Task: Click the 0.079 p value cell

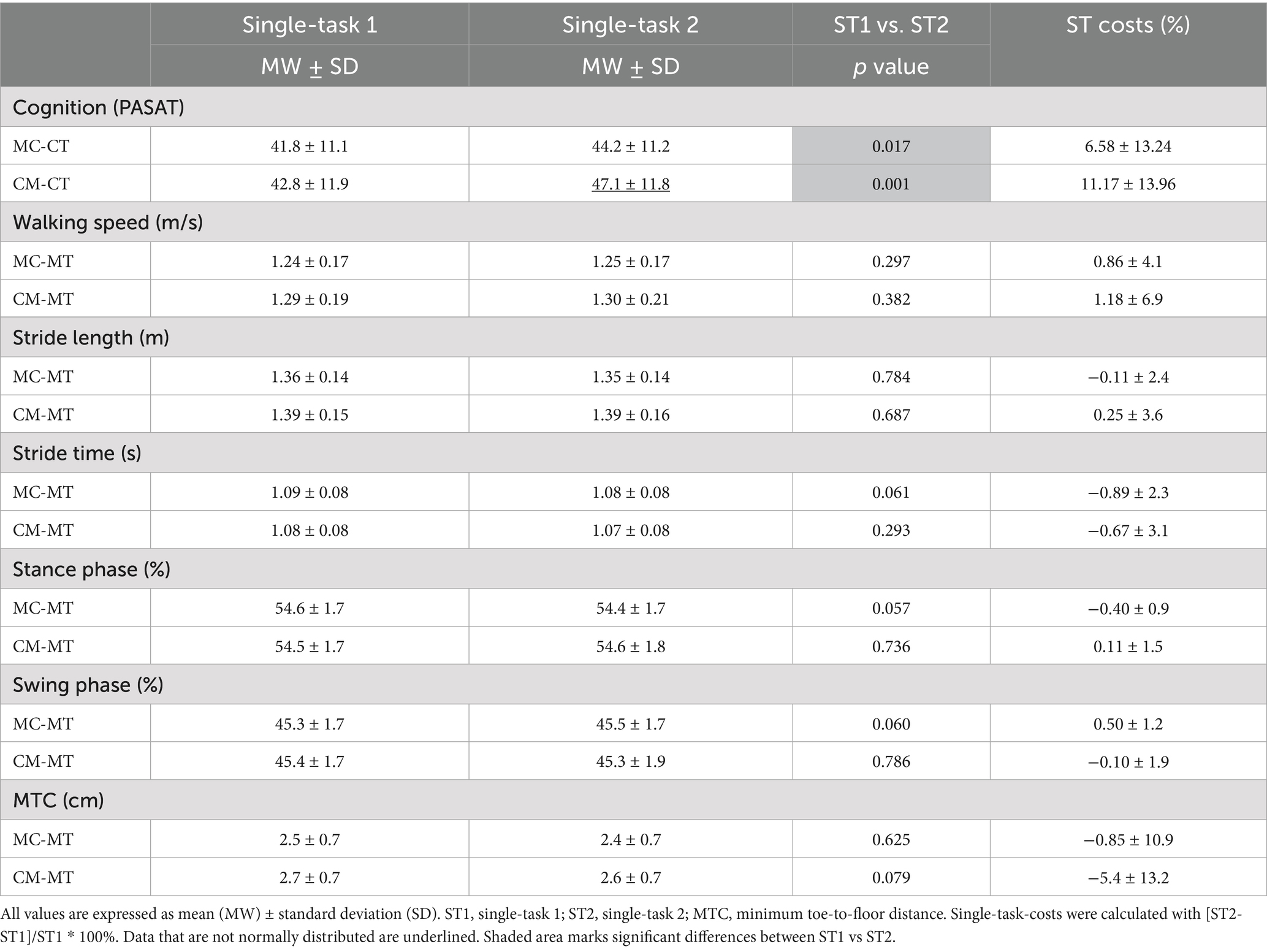Action: point(891,877)
